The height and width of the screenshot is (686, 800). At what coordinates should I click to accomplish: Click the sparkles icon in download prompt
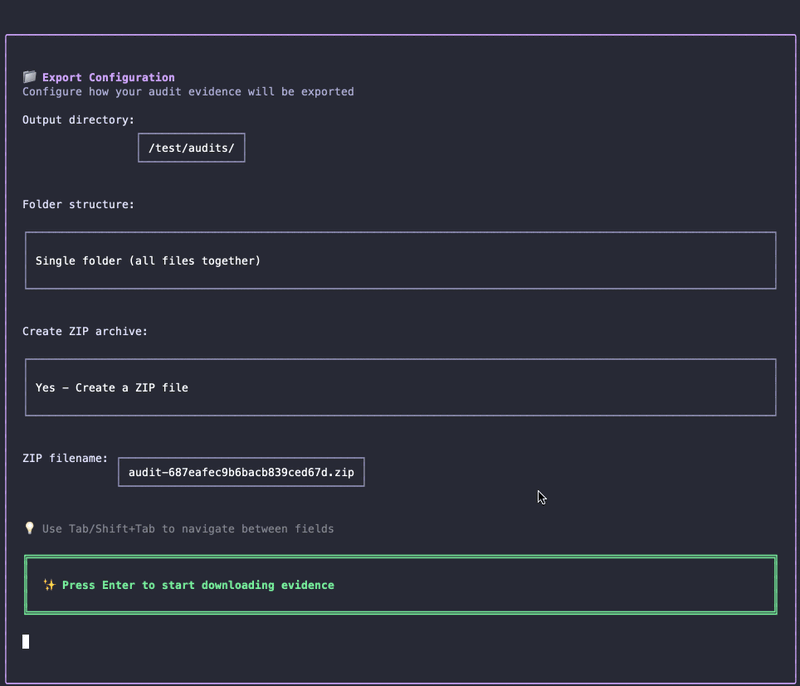[x=49, y=585]
